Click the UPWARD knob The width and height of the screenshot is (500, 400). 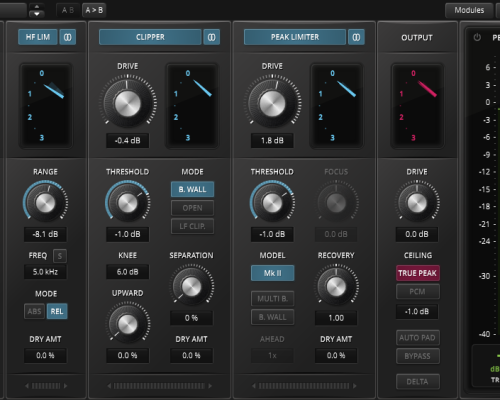(128, 324)
